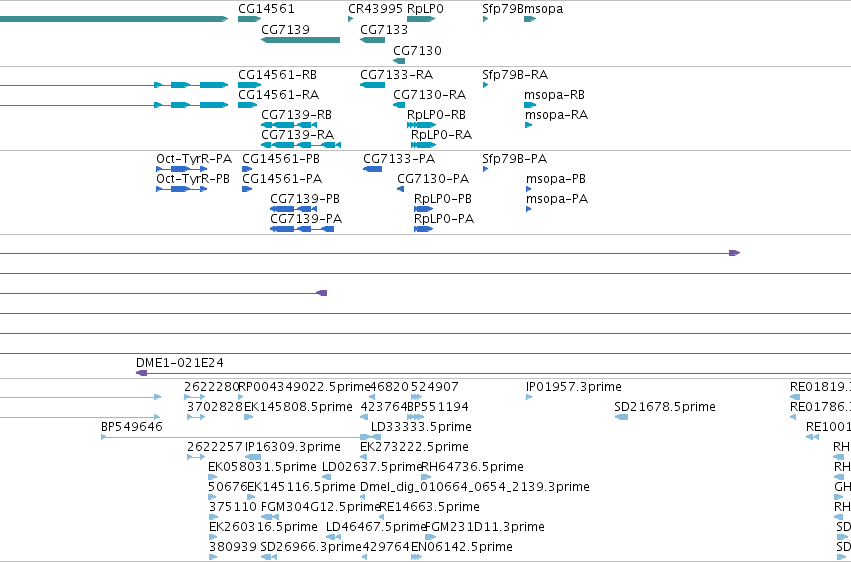Select EST label BP549646

click(x=132, y=426)
